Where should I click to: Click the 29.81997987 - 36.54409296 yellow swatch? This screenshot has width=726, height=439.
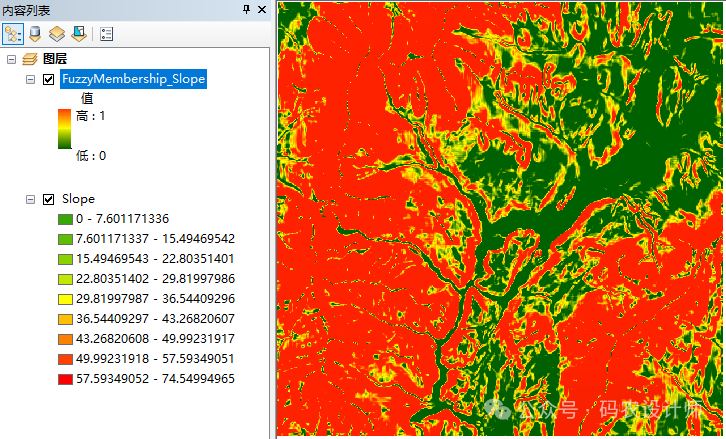point(66,299)
